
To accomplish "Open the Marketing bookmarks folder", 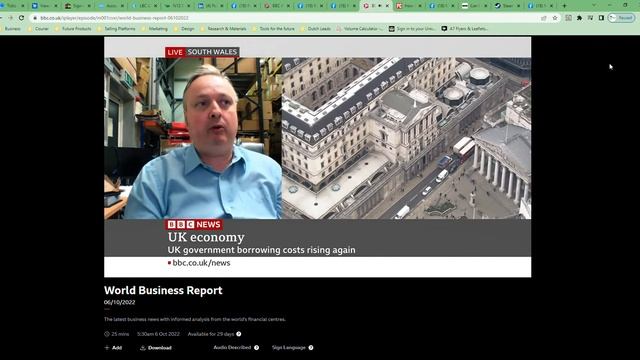I will [x=155, y=29].
